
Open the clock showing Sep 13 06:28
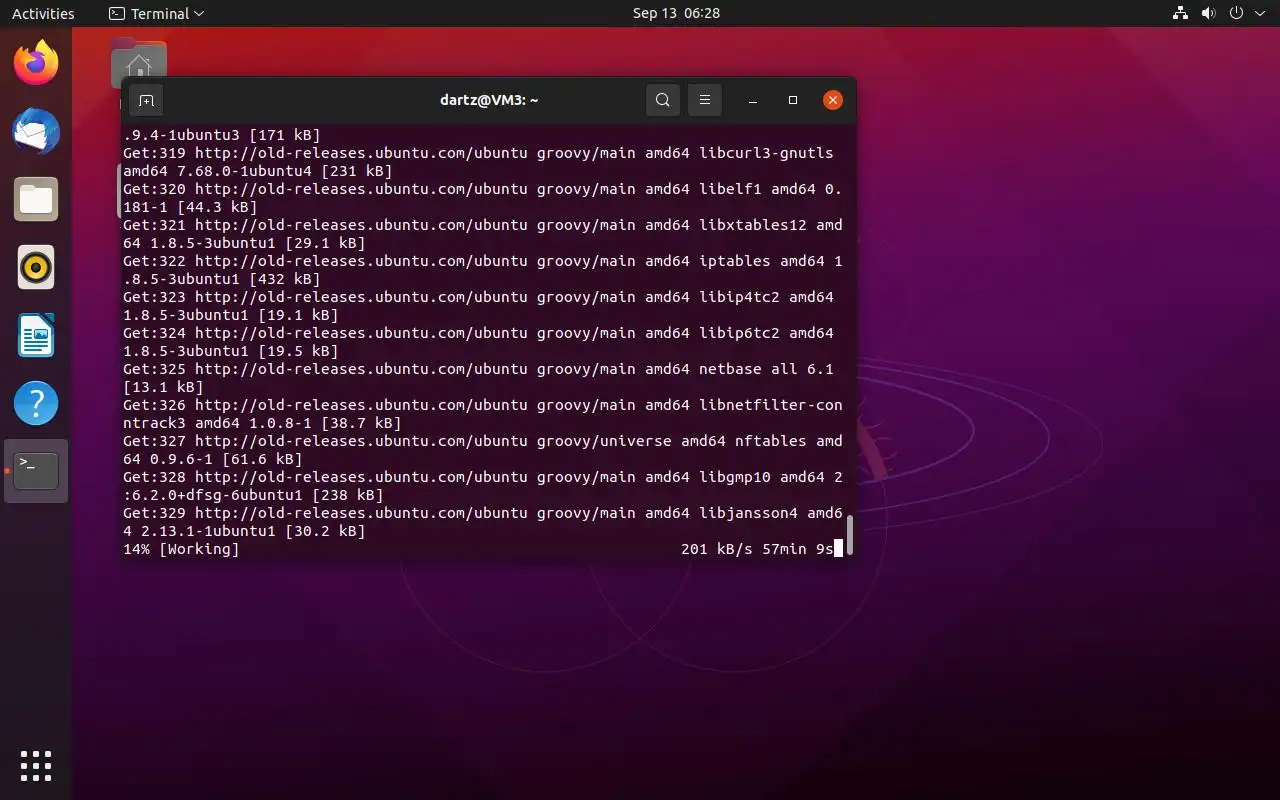676,13
